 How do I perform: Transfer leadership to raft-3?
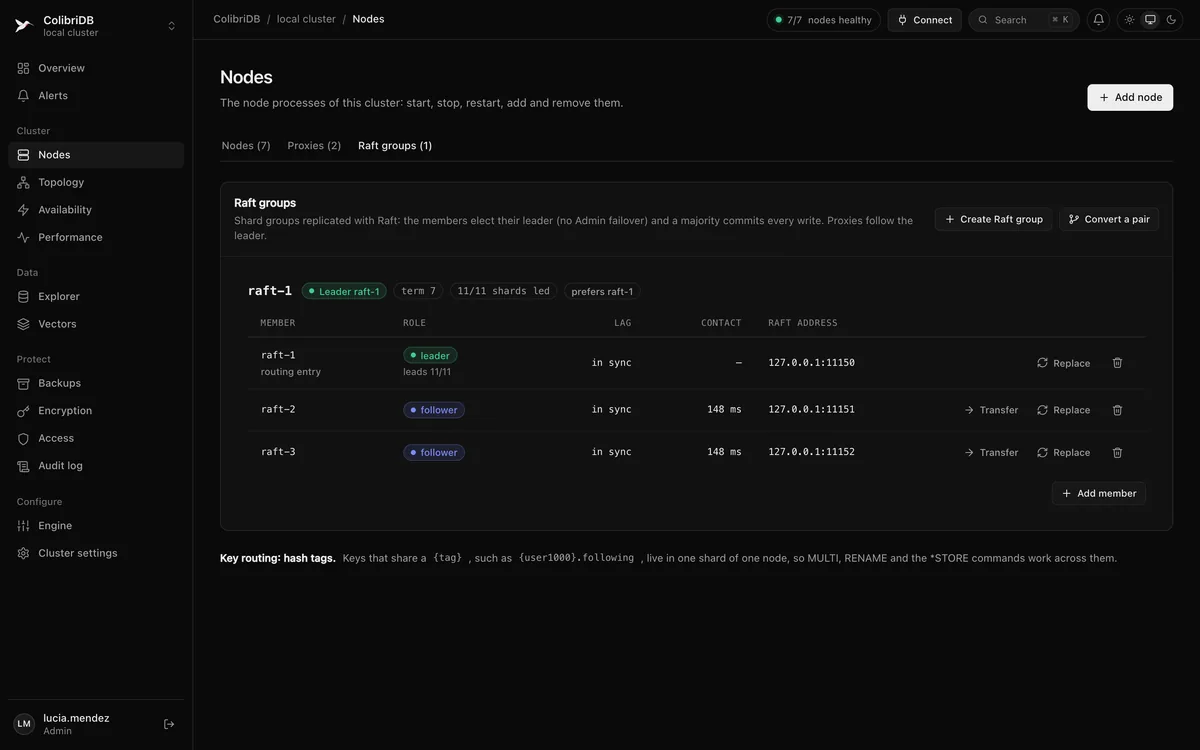[x=991, y=453]
